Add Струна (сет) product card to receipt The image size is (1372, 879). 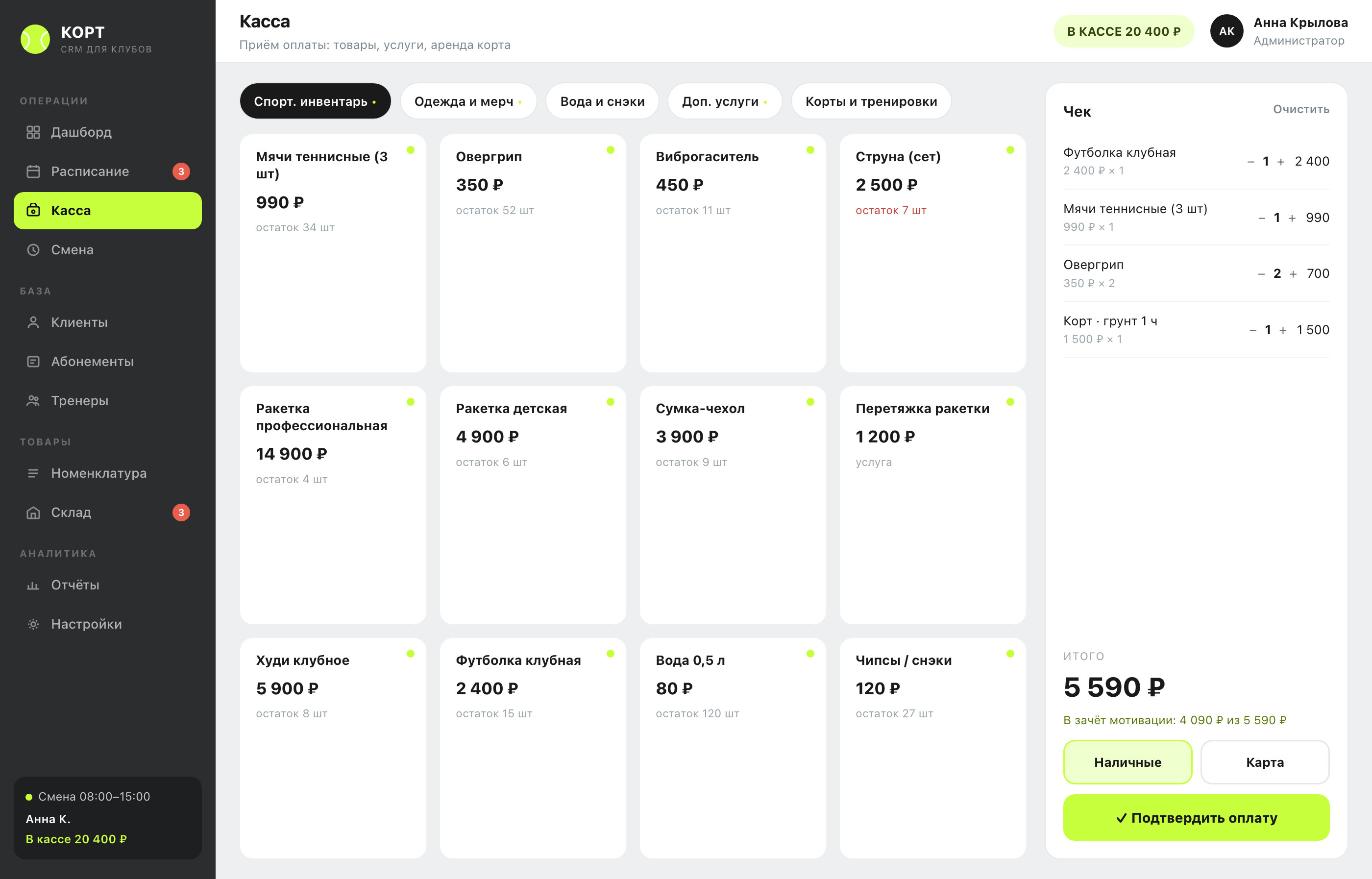point(932,253)
